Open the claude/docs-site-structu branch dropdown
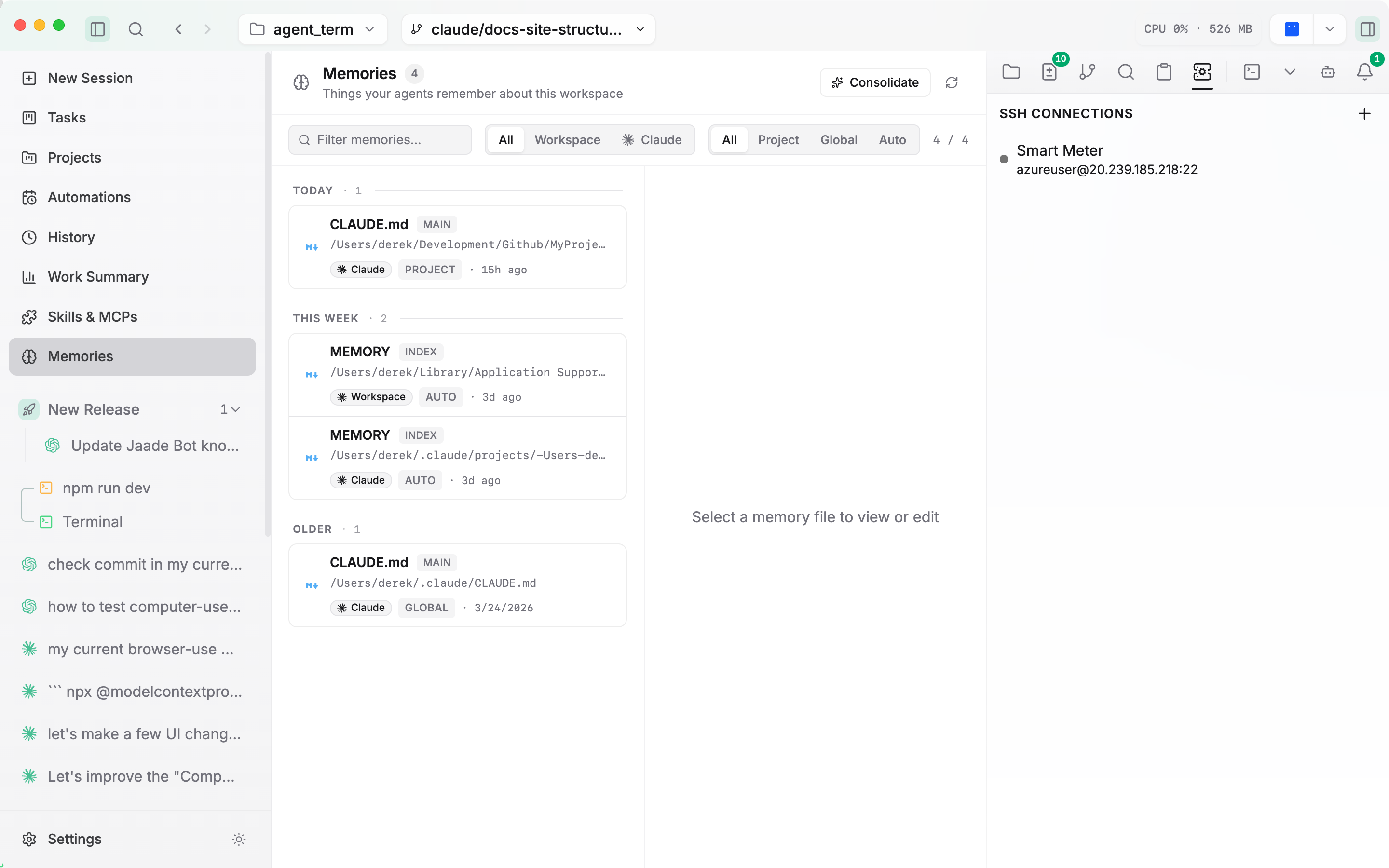This screenshot has height=868, width=1389. coord(528,29)
